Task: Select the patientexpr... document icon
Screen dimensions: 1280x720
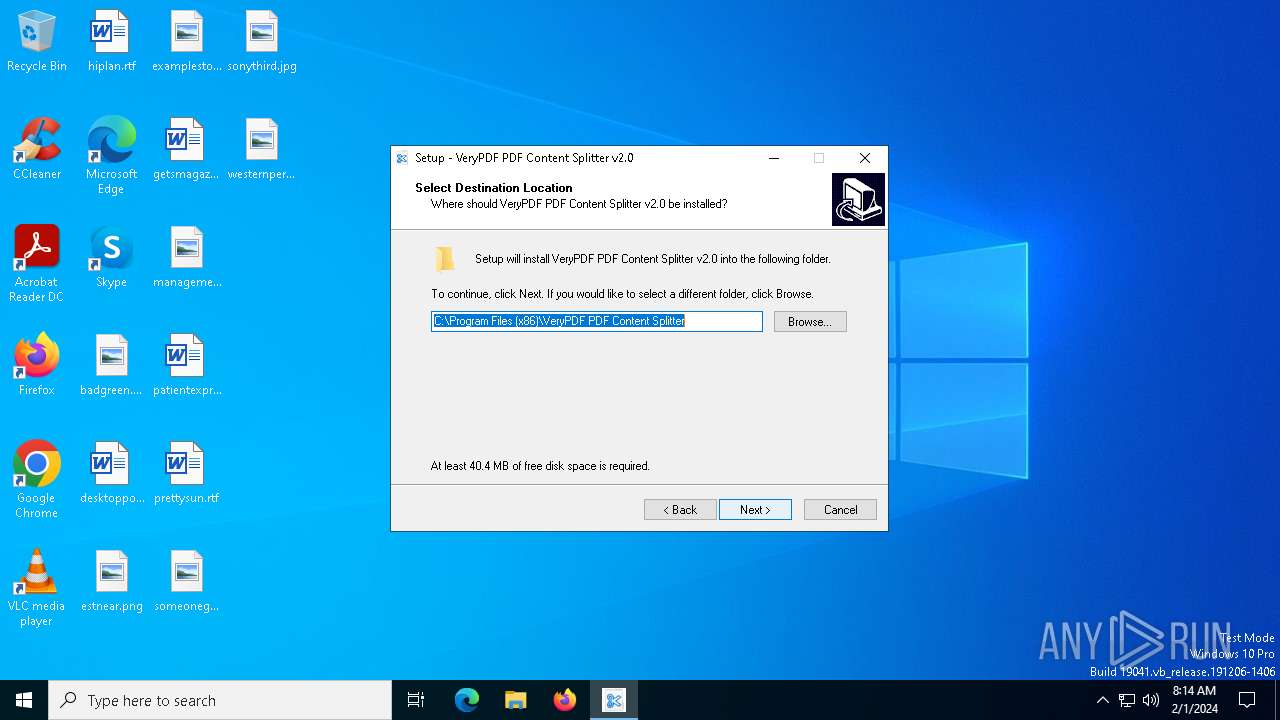Action: 187,366
